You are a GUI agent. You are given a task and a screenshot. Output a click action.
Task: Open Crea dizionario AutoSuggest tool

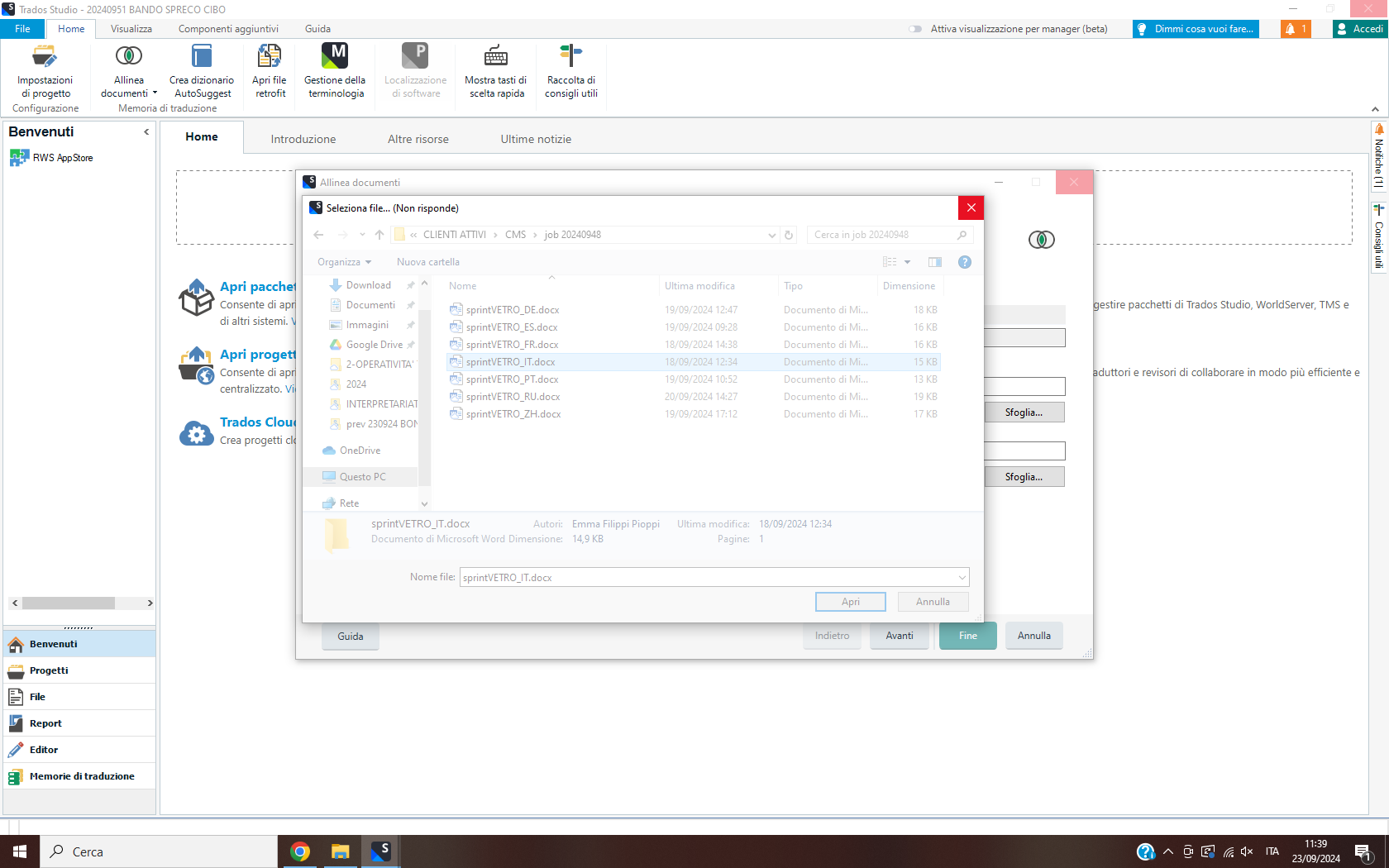[x=202, y=71]
